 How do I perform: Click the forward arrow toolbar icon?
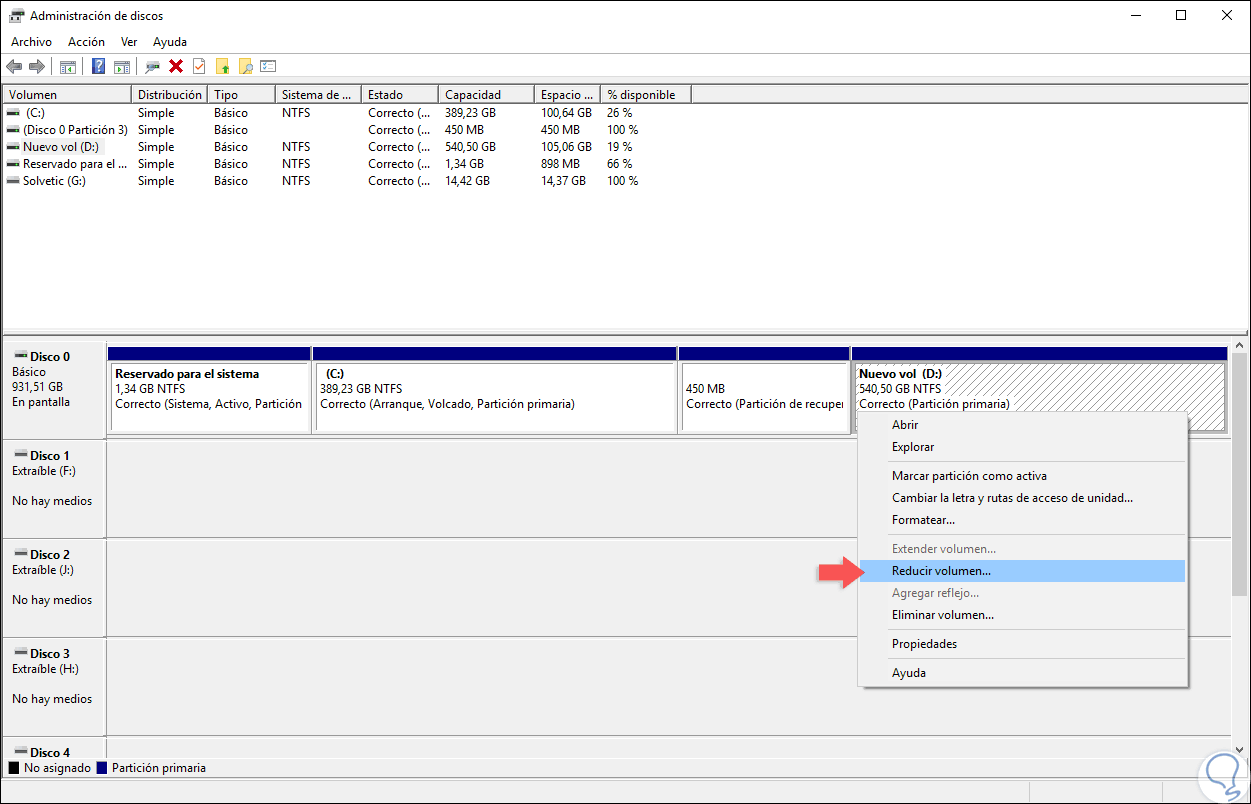37,67
